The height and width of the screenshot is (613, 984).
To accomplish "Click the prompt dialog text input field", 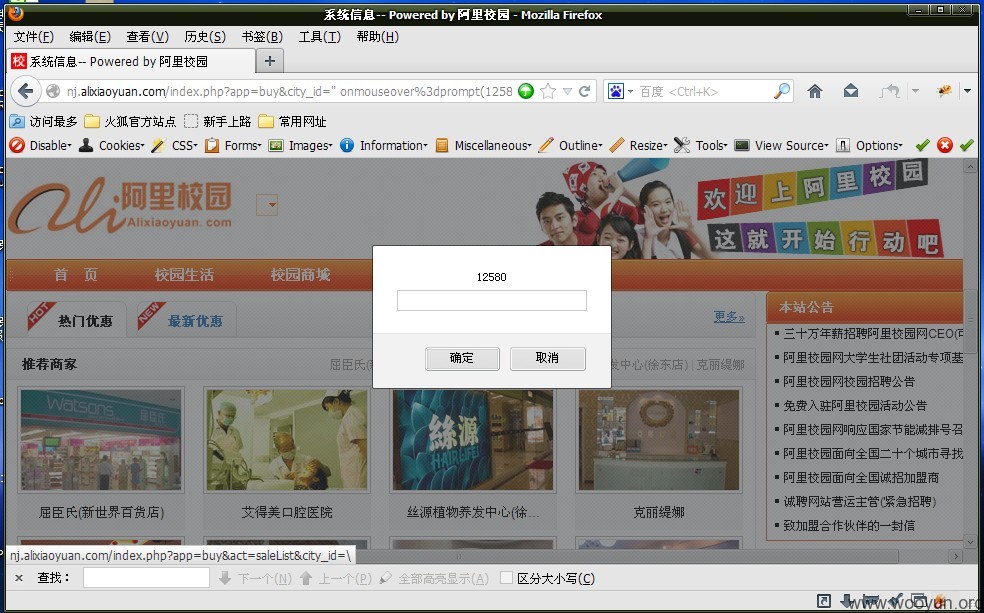I will coord(491,301).
